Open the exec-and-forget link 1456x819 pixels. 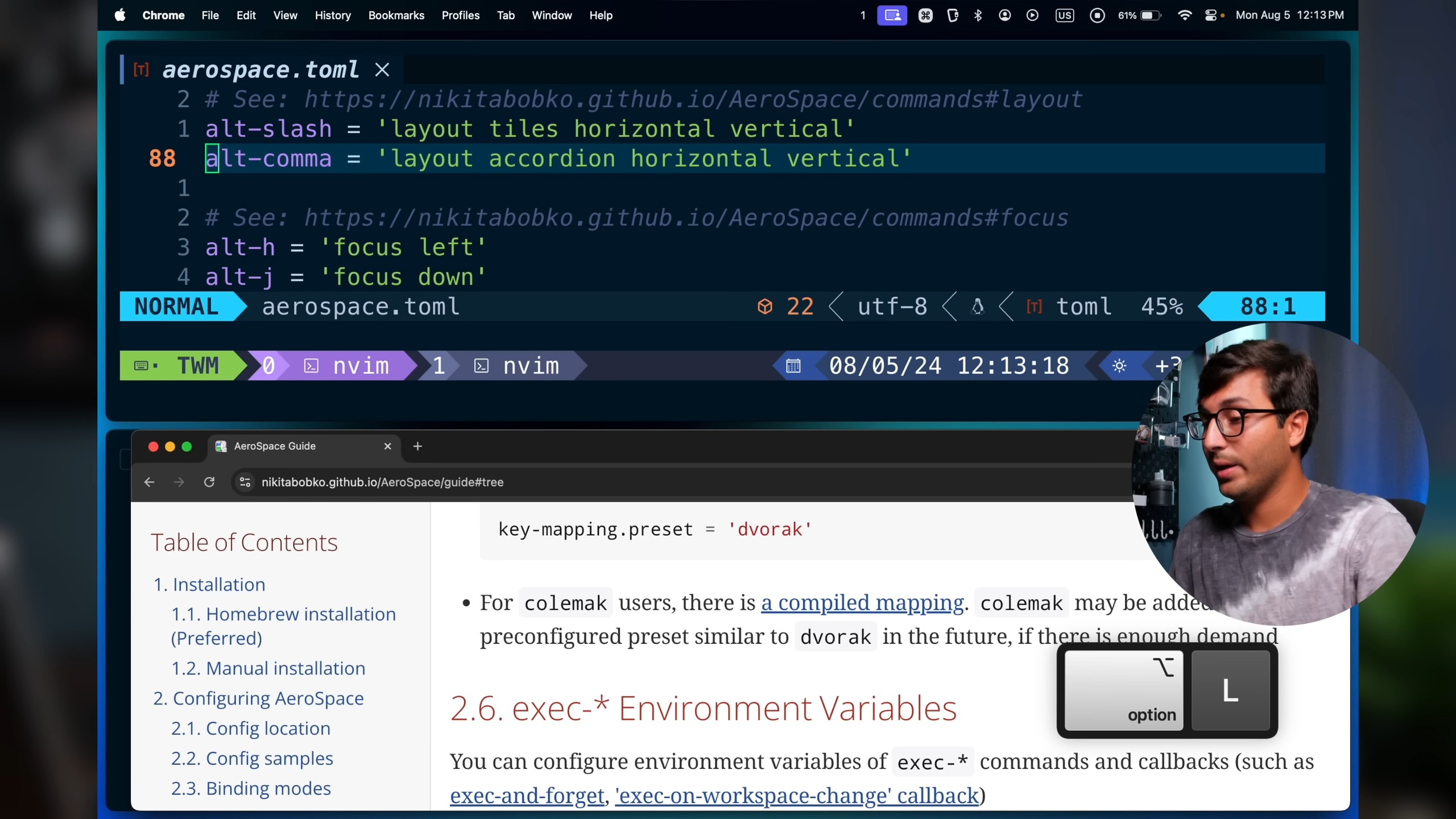527,795
